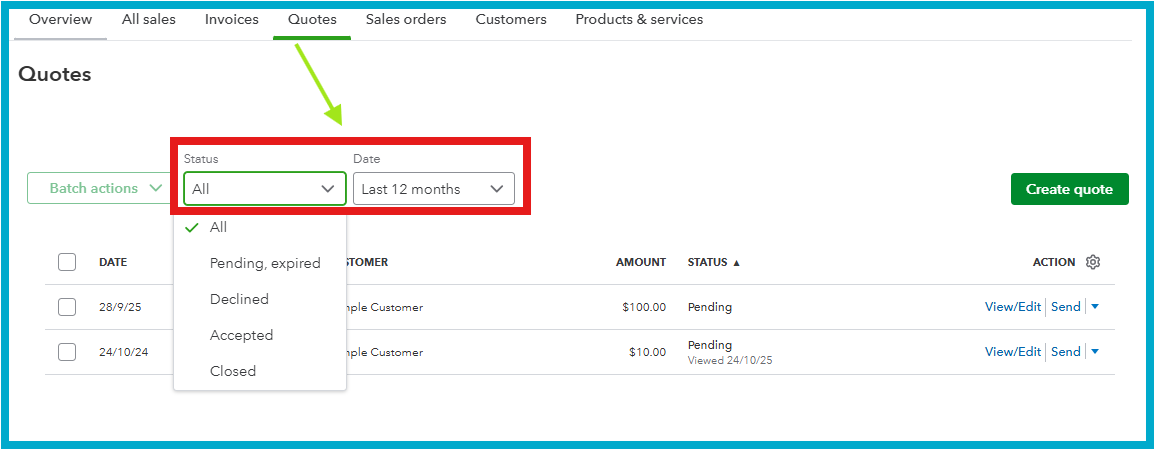Choose Declined from the status list
This screenshot has width=1154, height=449.
[x=239, y=299]
